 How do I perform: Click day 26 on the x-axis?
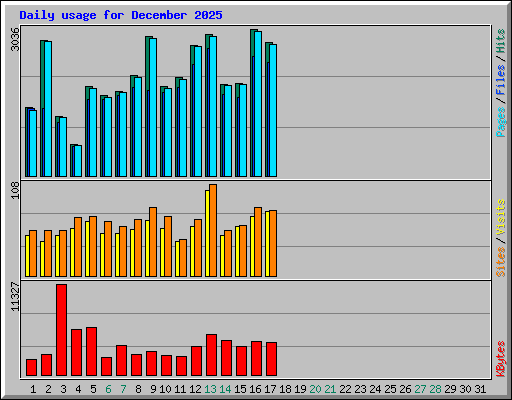tap(405, 389)
